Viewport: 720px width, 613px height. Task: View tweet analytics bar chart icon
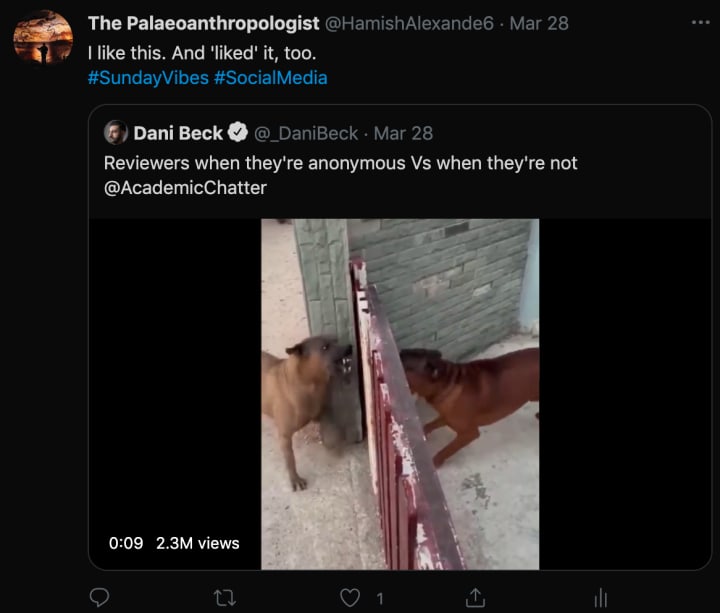click(x=601, y=598)
